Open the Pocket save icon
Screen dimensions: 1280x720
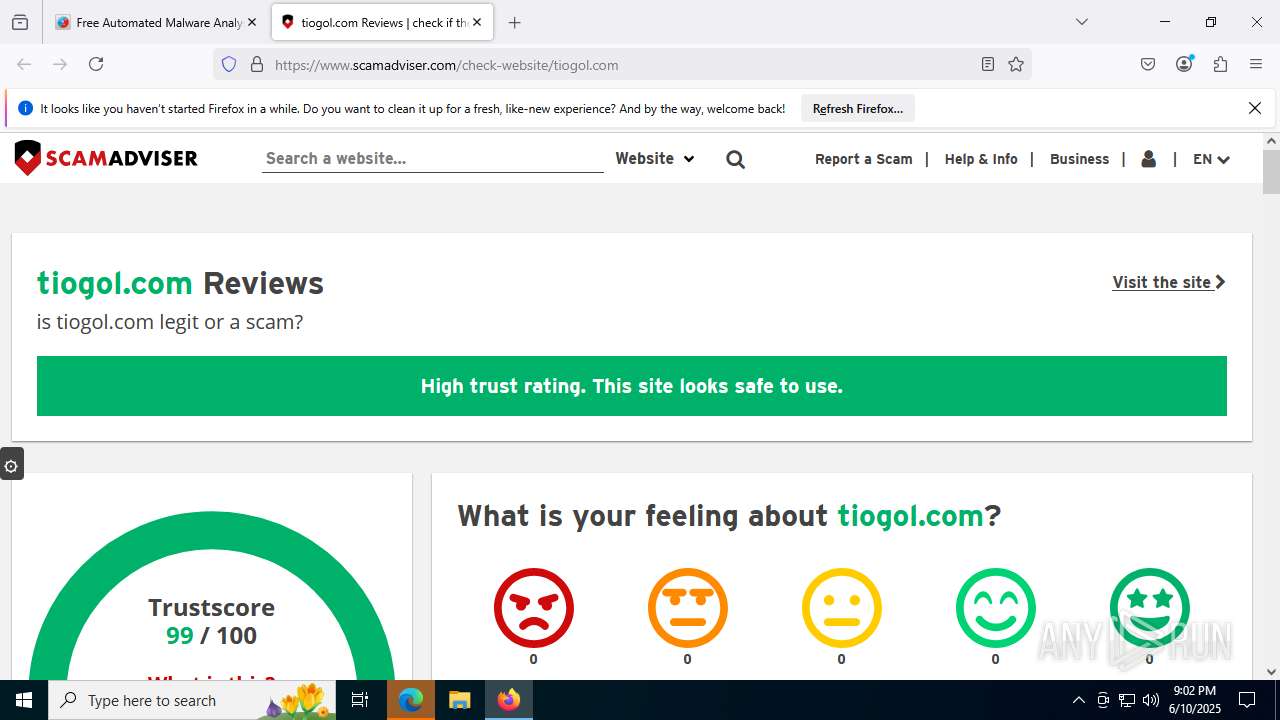click(x=1148, y=64)
